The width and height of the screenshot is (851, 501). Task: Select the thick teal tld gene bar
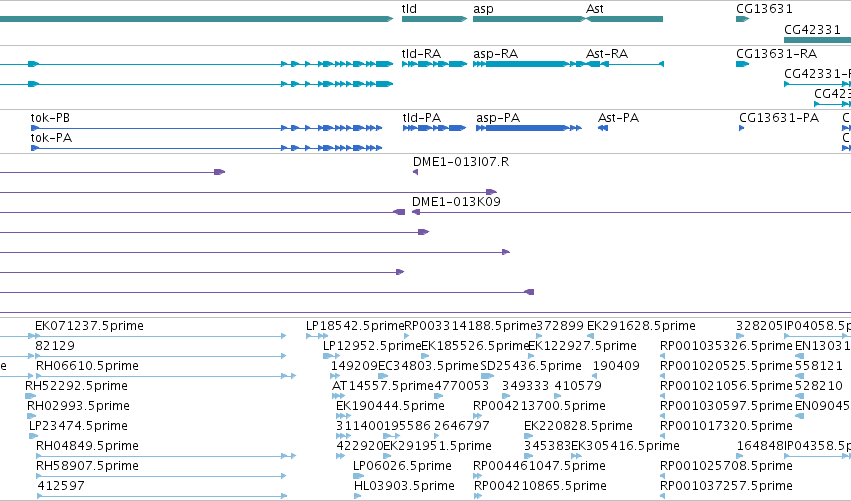(x=434, y=19)
